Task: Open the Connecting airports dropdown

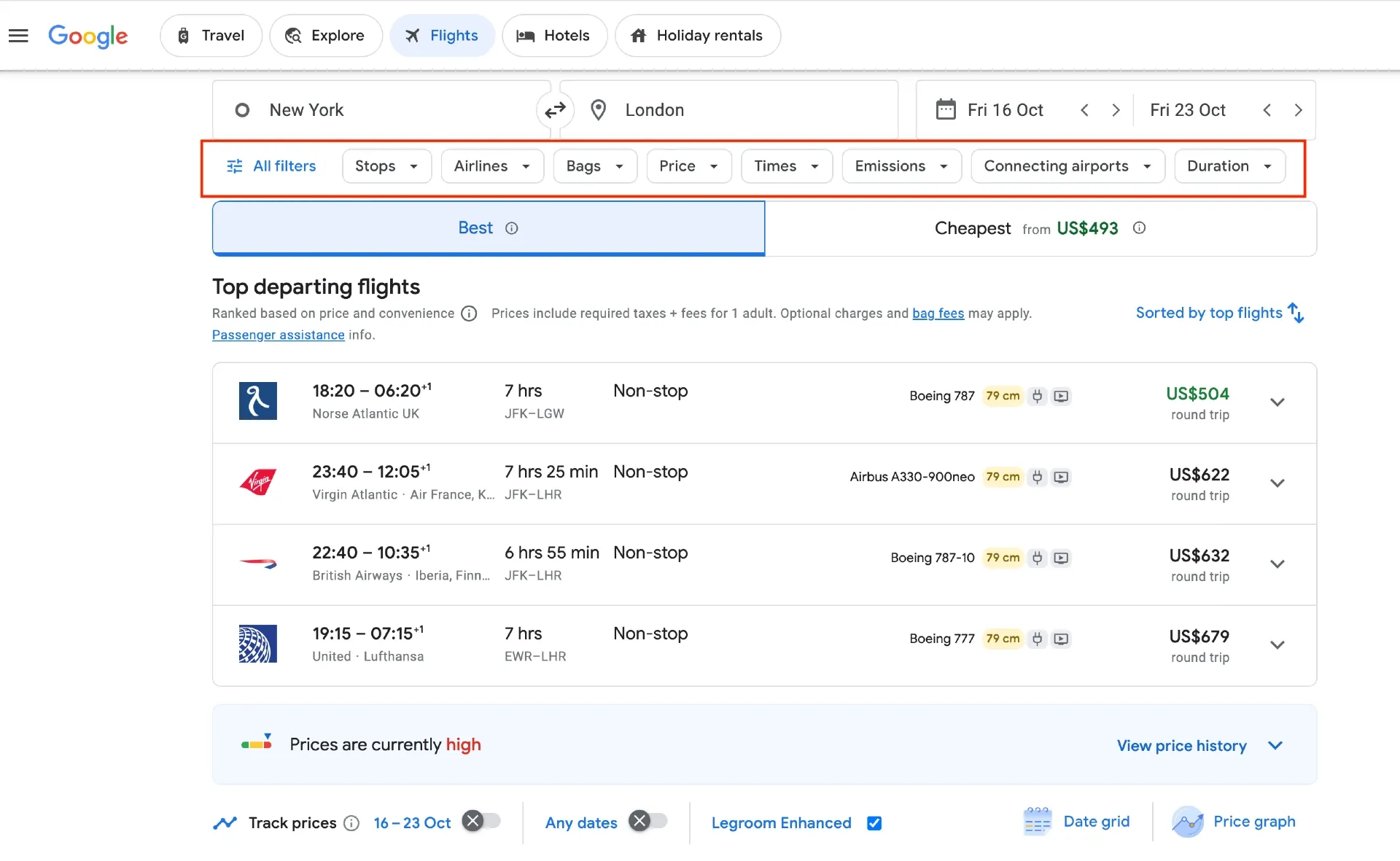Action: tap(1067, 166)
